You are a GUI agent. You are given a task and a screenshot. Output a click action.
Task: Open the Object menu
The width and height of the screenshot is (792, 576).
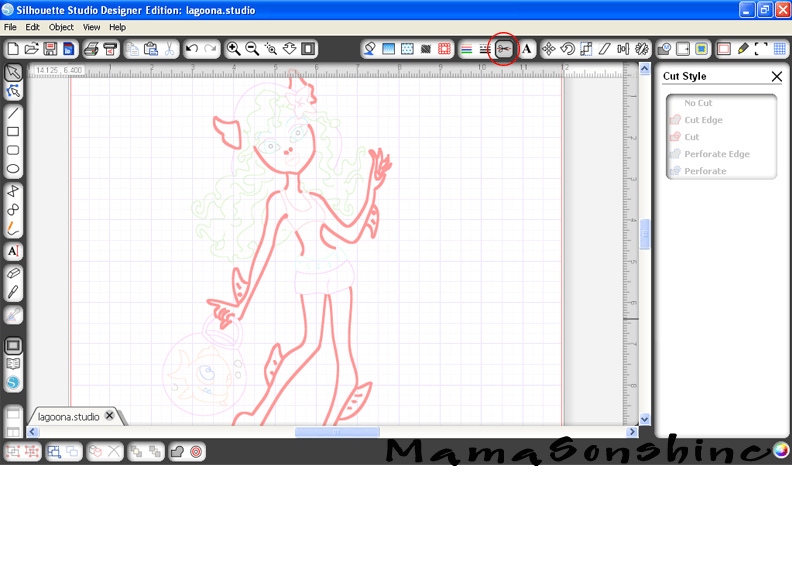(61, 27)
